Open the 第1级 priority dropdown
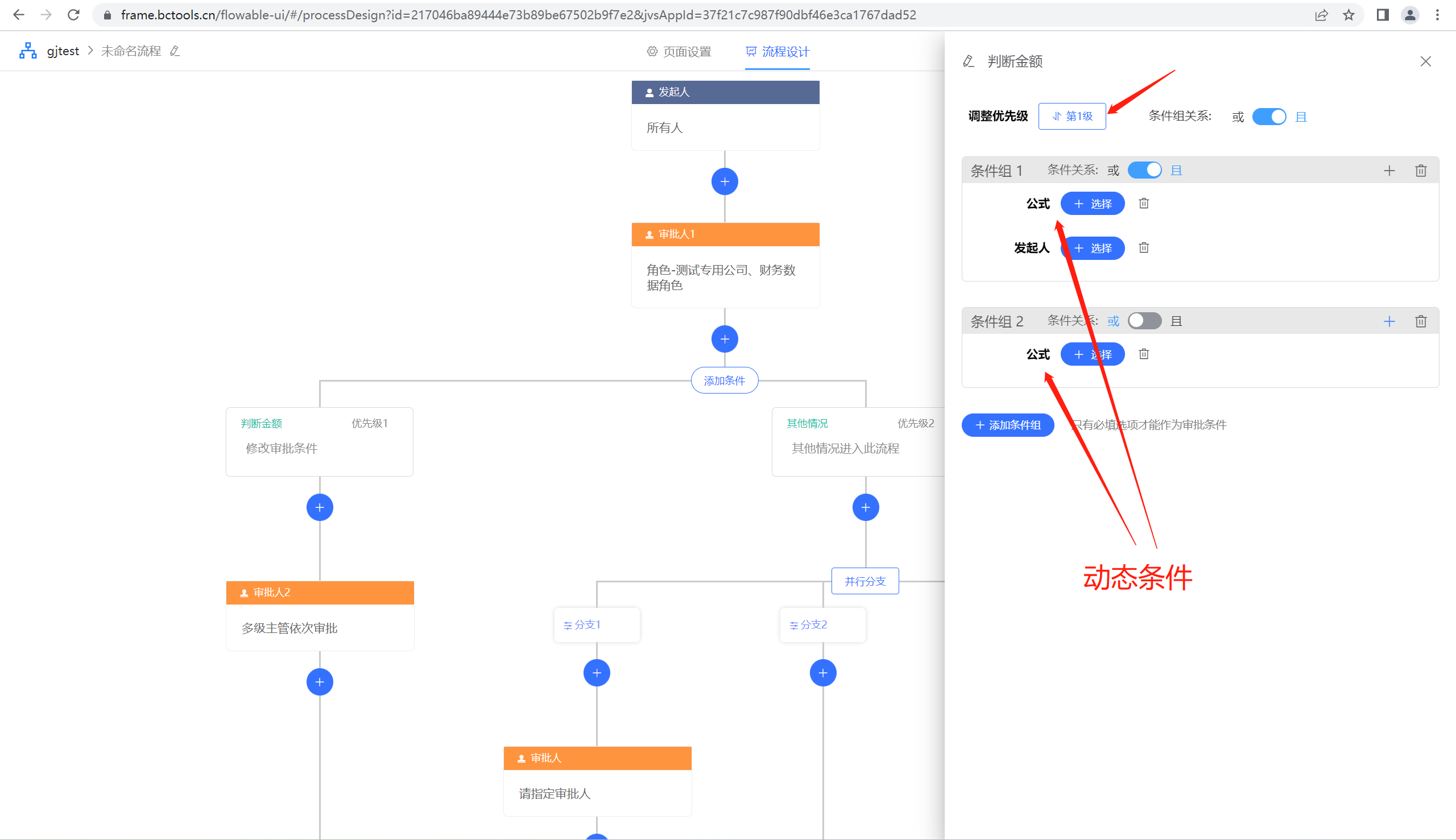This screenshot has width=1456, height=840. [1072, 116]
